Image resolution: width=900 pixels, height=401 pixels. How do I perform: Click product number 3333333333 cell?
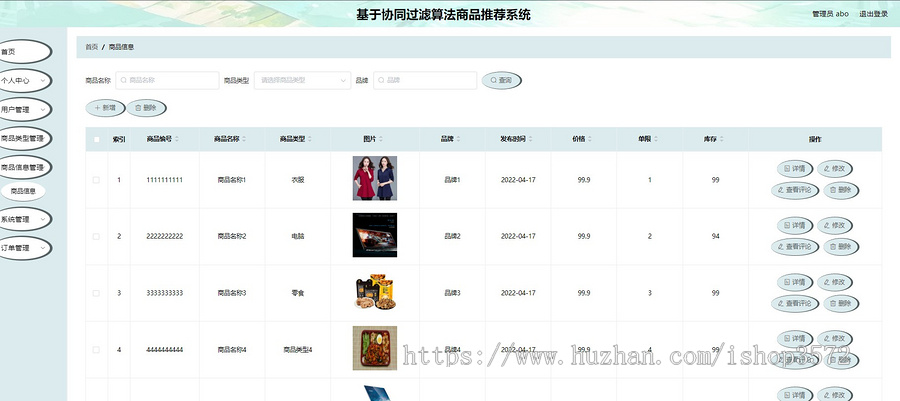tap(165, 293)
